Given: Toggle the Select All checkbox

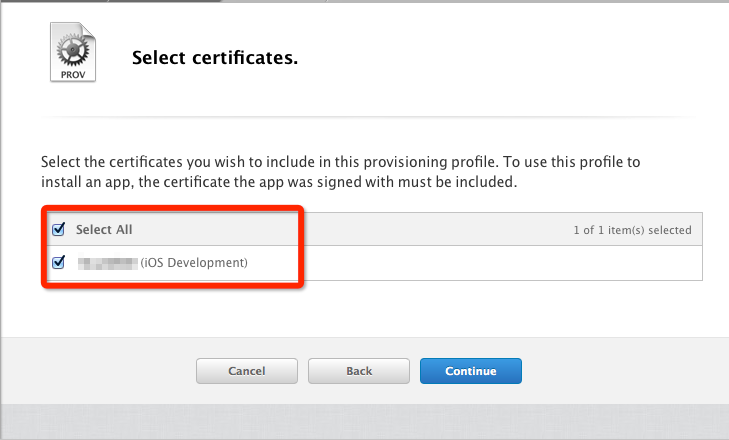Looking at the screenshot, I should [58, 229].
